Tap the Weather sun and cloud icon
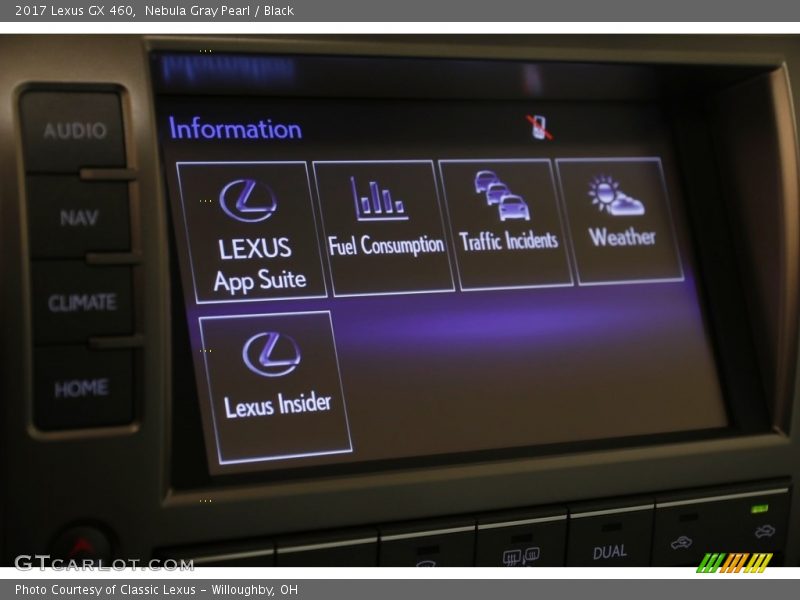 615,196
